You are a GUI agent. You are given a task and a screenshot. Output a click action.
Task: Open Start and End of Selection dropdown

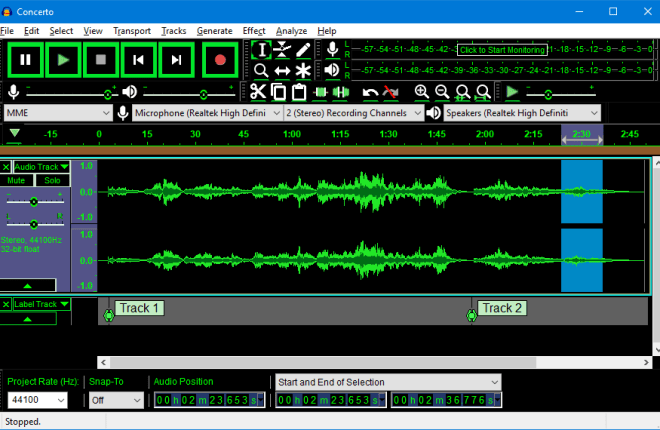point(388,382)
